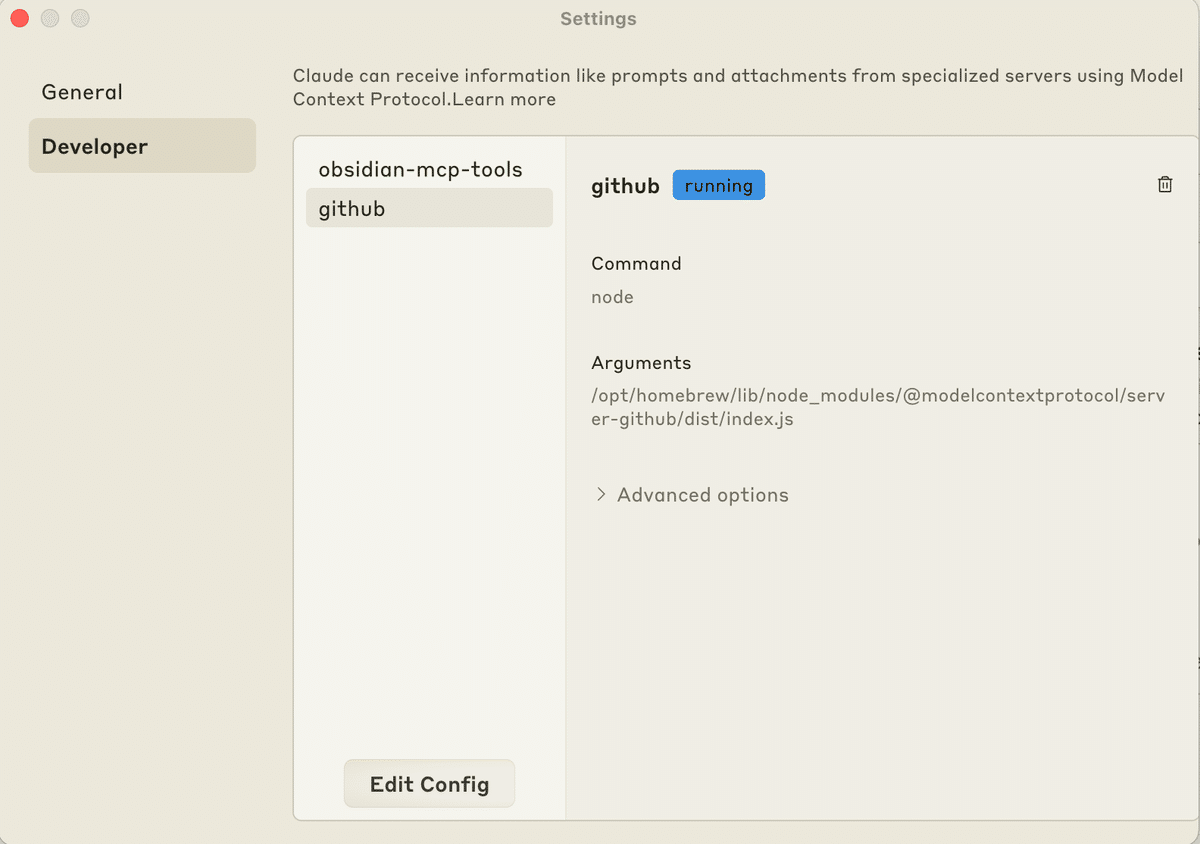Screen dimensions: 1200x844
Task: Switch to the Developer settings tab
Action: 94,145
